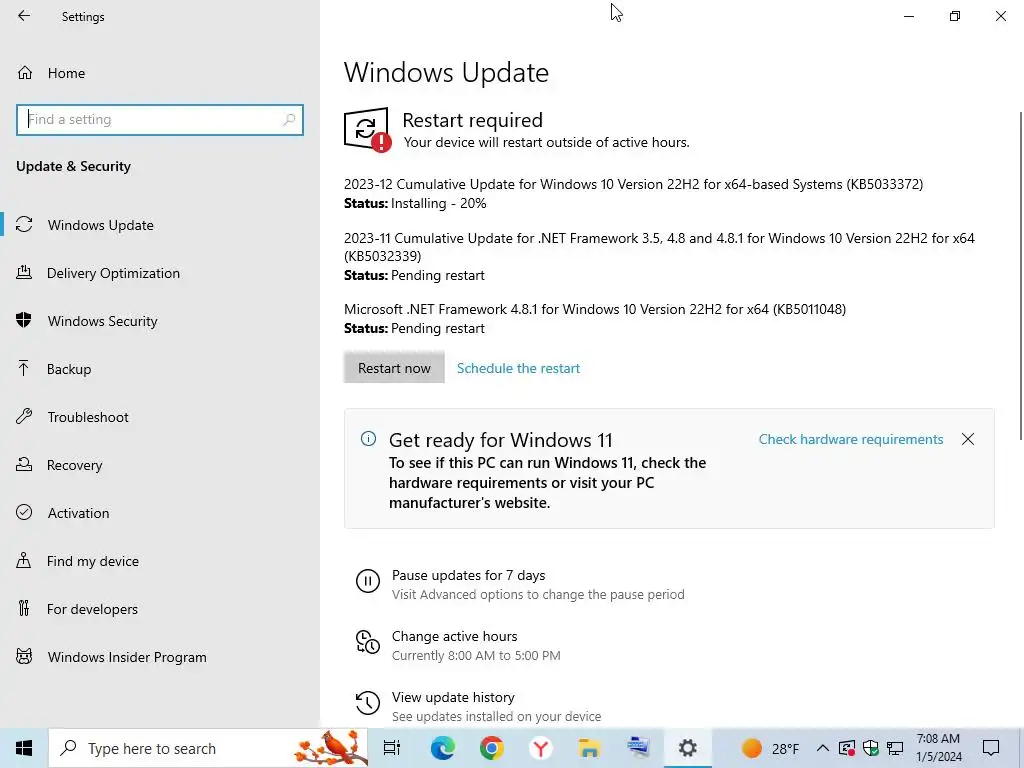
Task: Click the restart required status icon
Action: click(368, 129)
